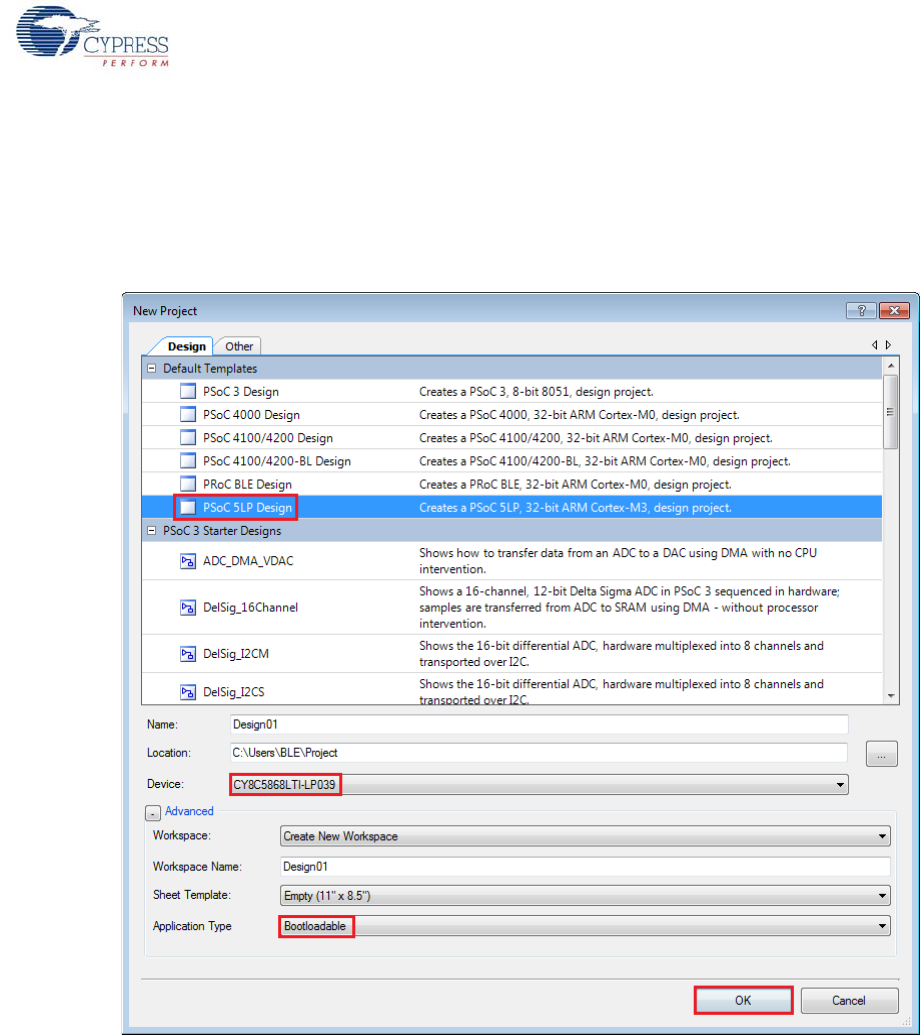Choose the DelSig_I2CM starter design icon
The width and height of the screenshot is (920, 1035).
point(188,653)
